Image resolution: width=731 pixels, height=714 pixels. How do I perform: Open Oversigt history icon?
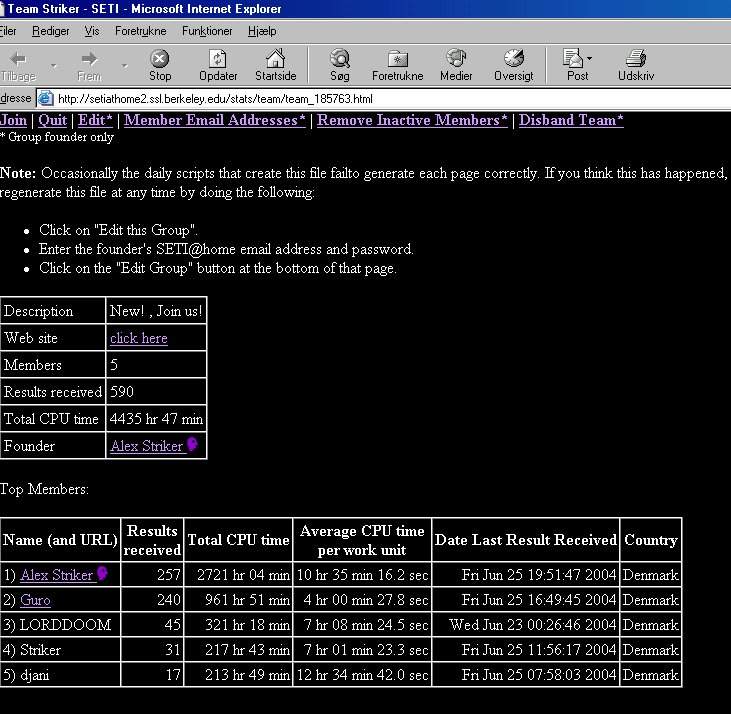pos(514,58)
